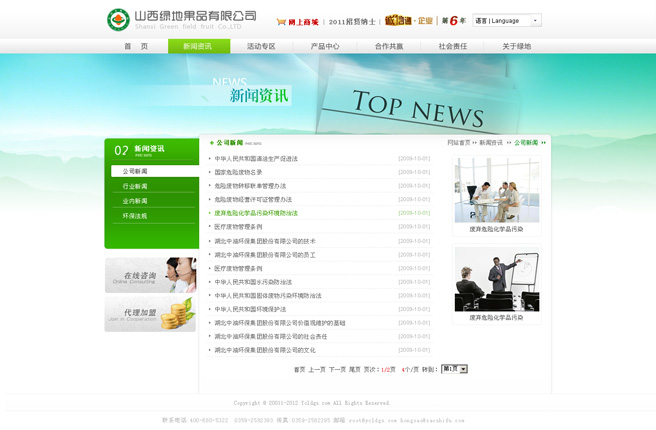Open article 湖北中油环保集团股份有限公司的员工
Image resolution: width=656 pixels, height=430 pixels.
(x=265, y=255)
